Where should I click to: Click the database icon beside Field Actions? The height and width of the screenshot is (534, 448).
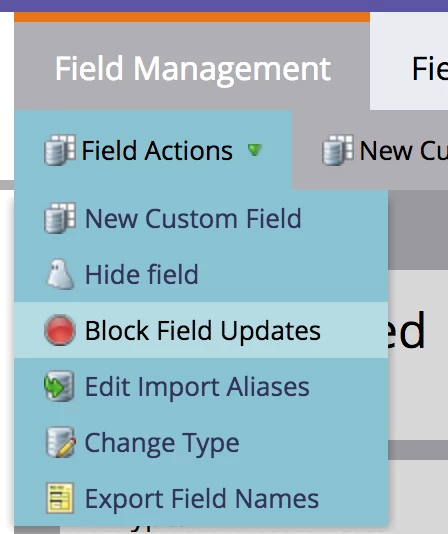pos(60,150)
